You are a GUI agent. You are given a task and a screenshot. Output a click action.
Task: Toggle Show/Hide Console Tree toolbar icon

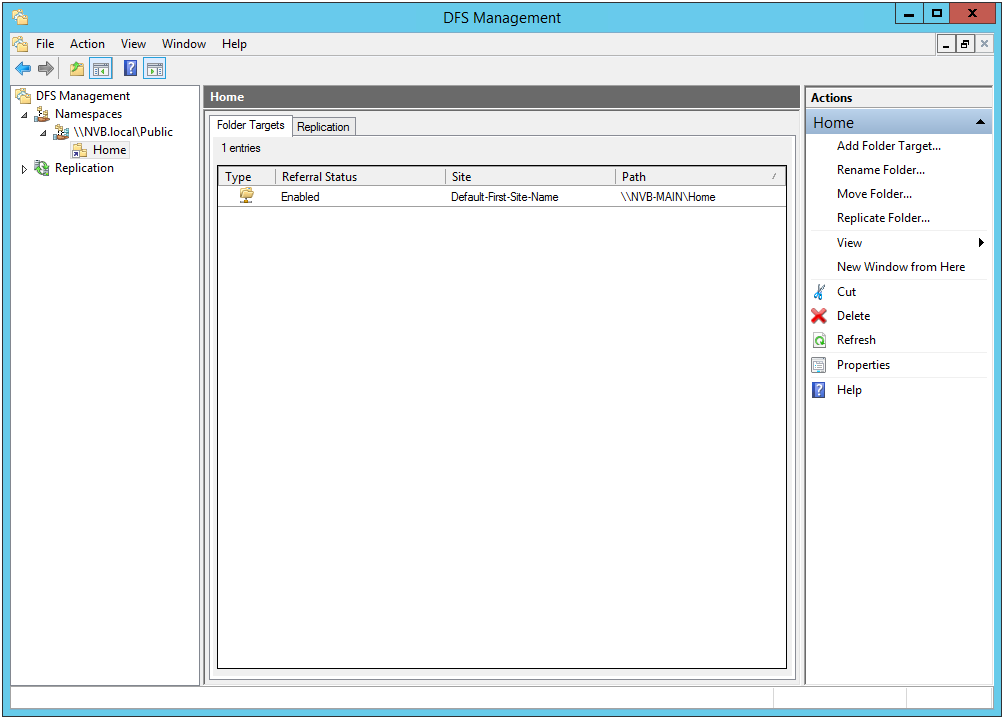pos(101,68)
